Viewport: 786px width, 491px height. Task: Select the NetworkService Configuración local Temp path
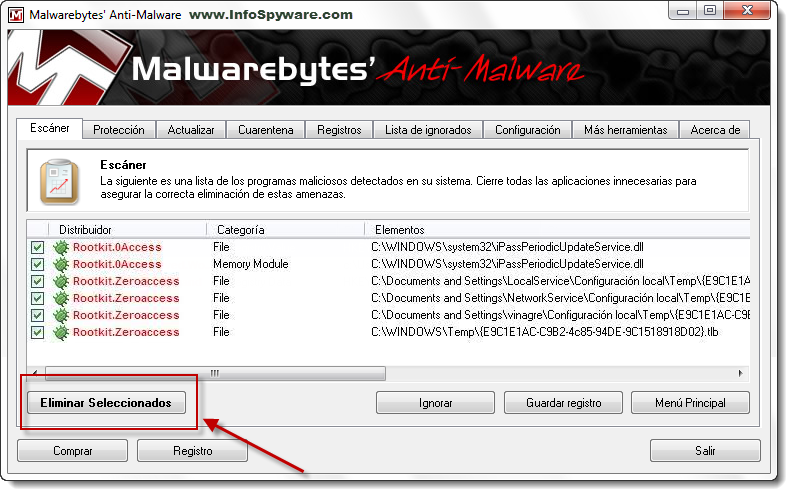coord(560,298)
